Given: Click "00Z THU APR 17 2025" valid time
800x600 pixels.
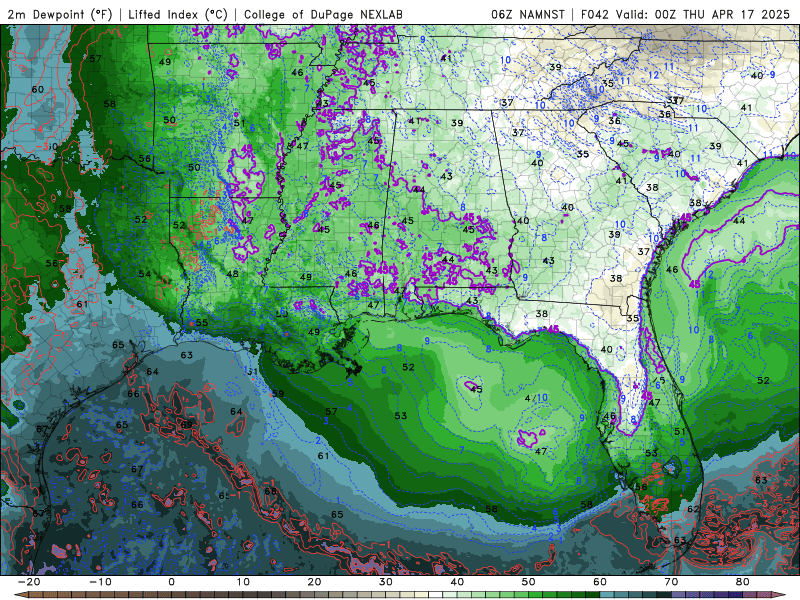Looking at the screenshot, I should [x=722, y=14].
